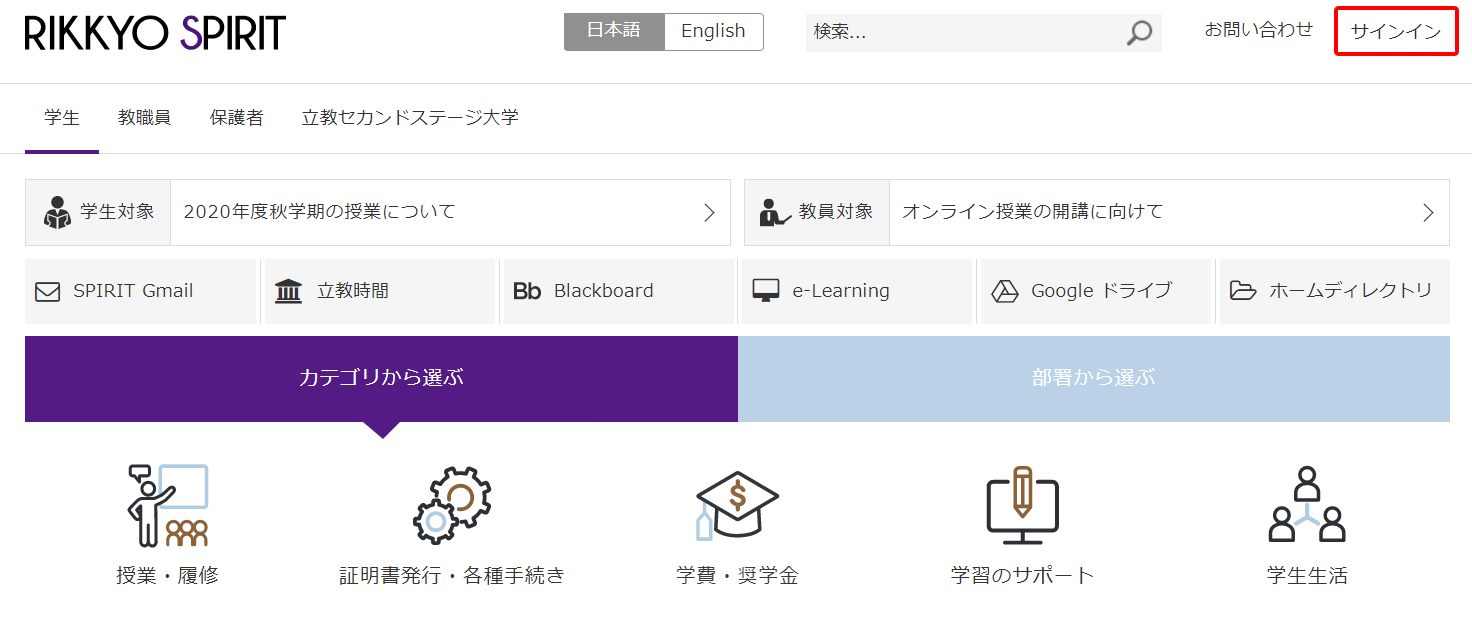1472x629 pixels.
Task: Click the サインイン button
Action: (1396, 31)
